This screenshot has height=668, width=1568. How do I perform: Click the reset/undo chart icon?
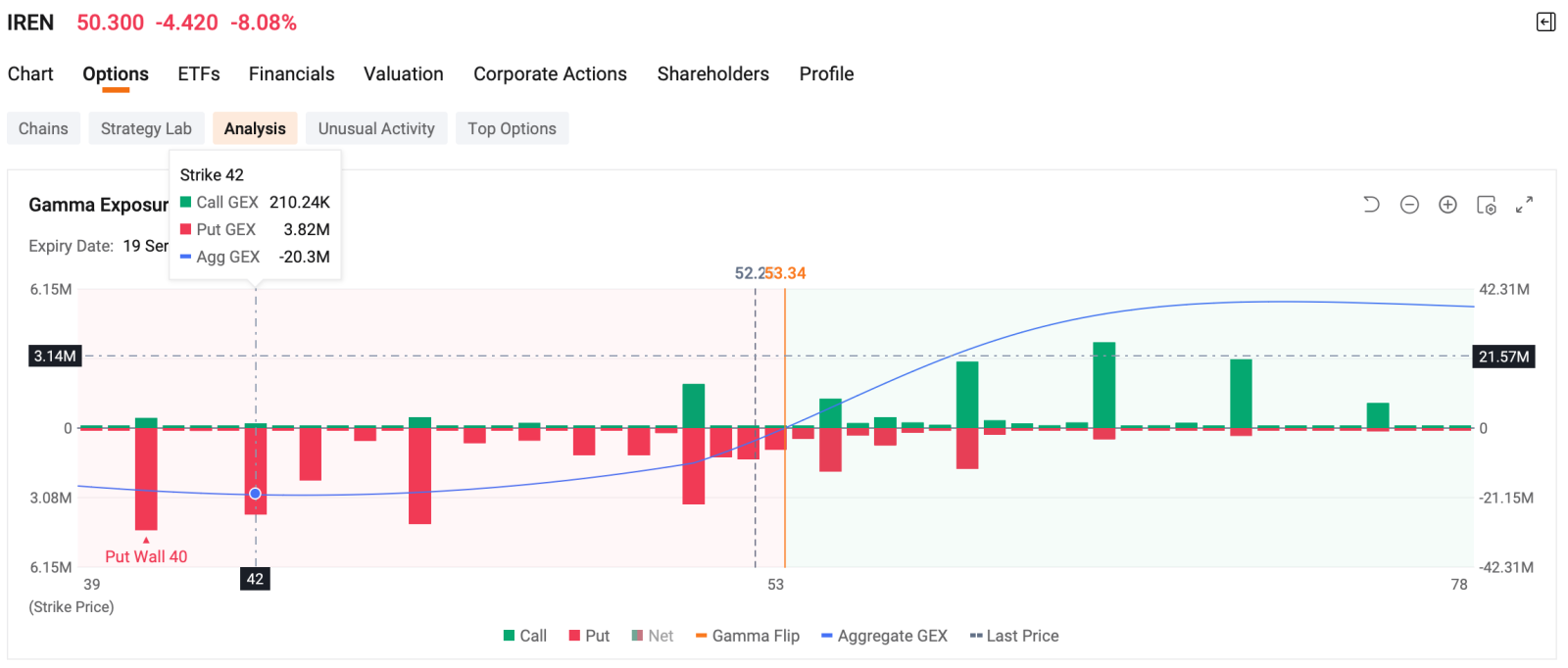1371,205
